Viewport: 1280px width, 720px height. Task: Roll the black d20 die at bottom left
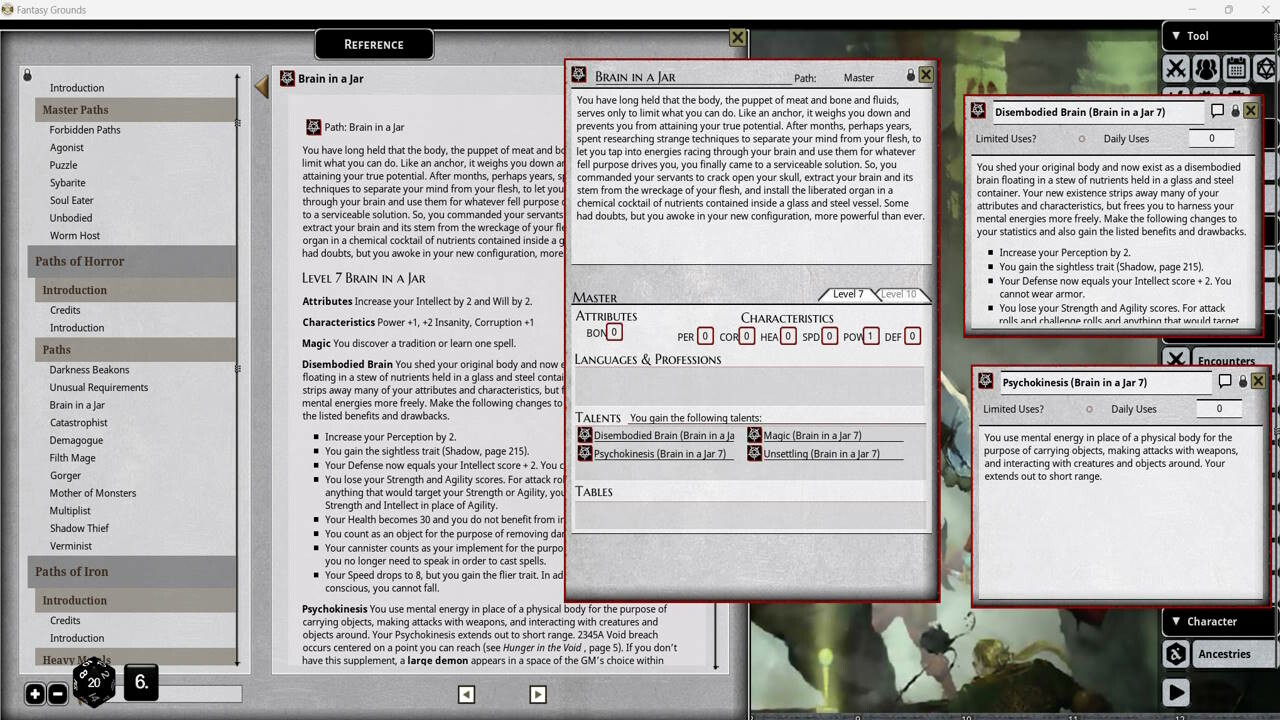(x=94, y=683)
